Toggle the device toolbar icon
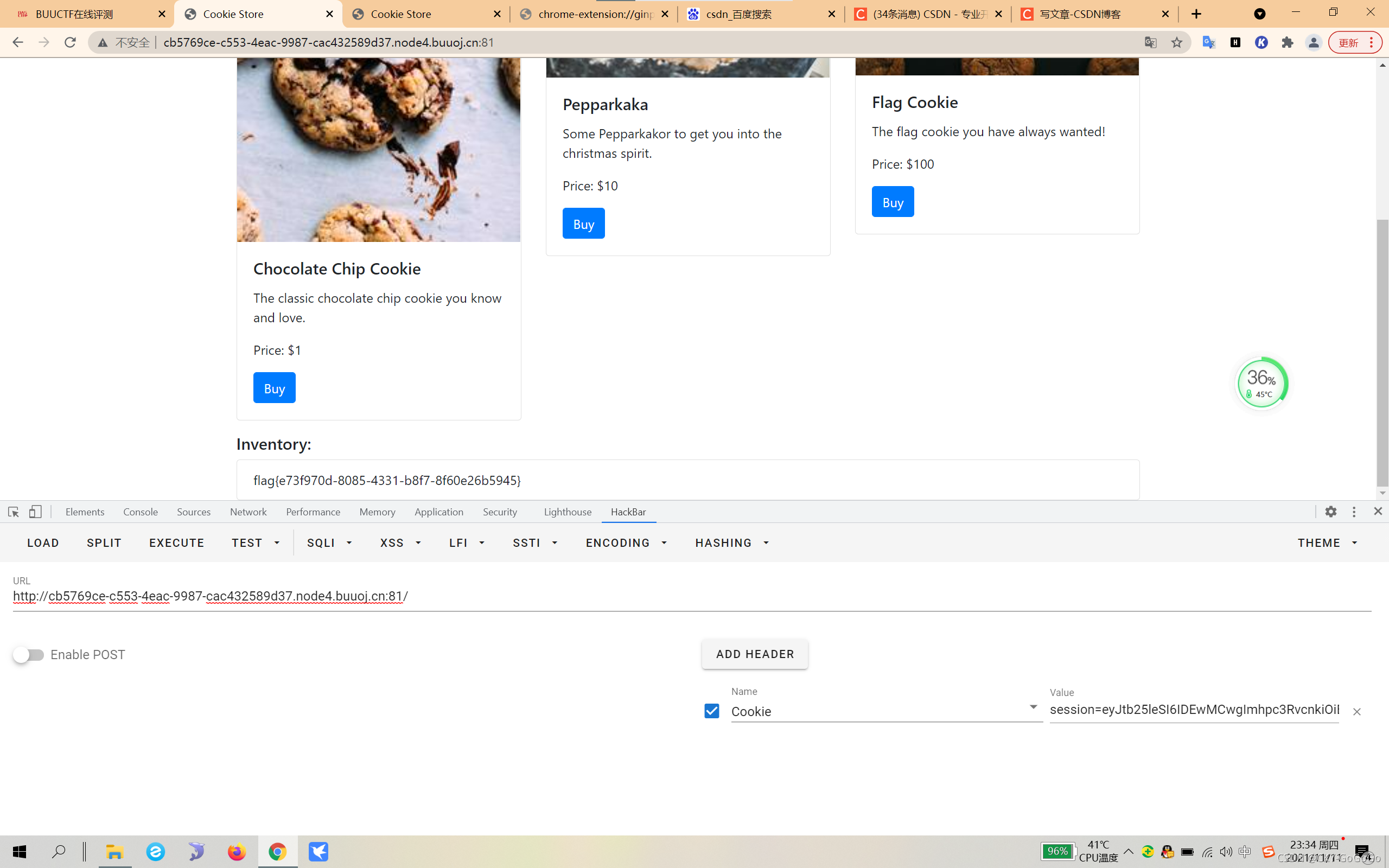The height and width of the screenshot is (868, 1389). tap(36, 512)
